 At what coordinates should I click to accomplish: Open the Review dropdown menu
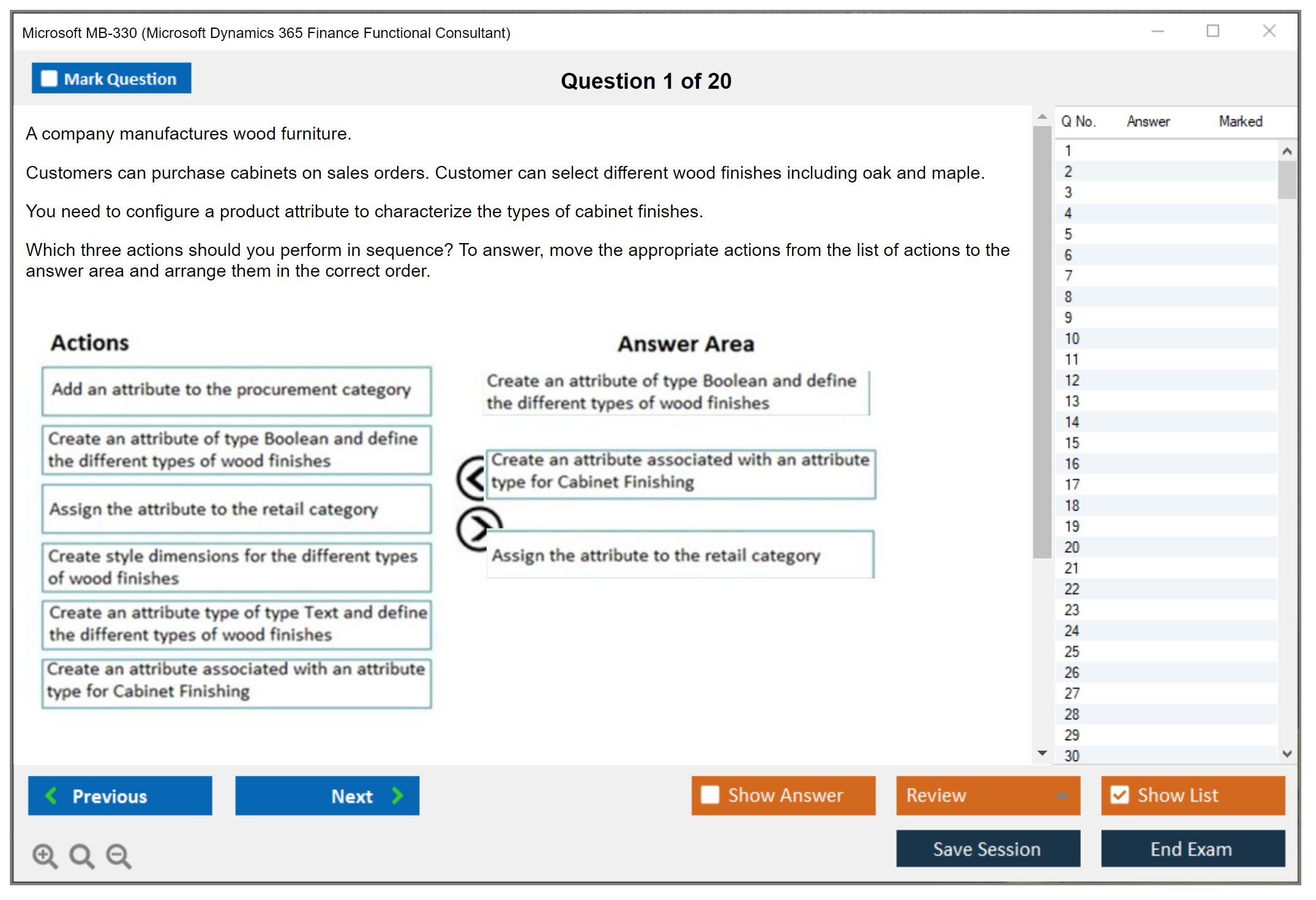[1062, 795]
